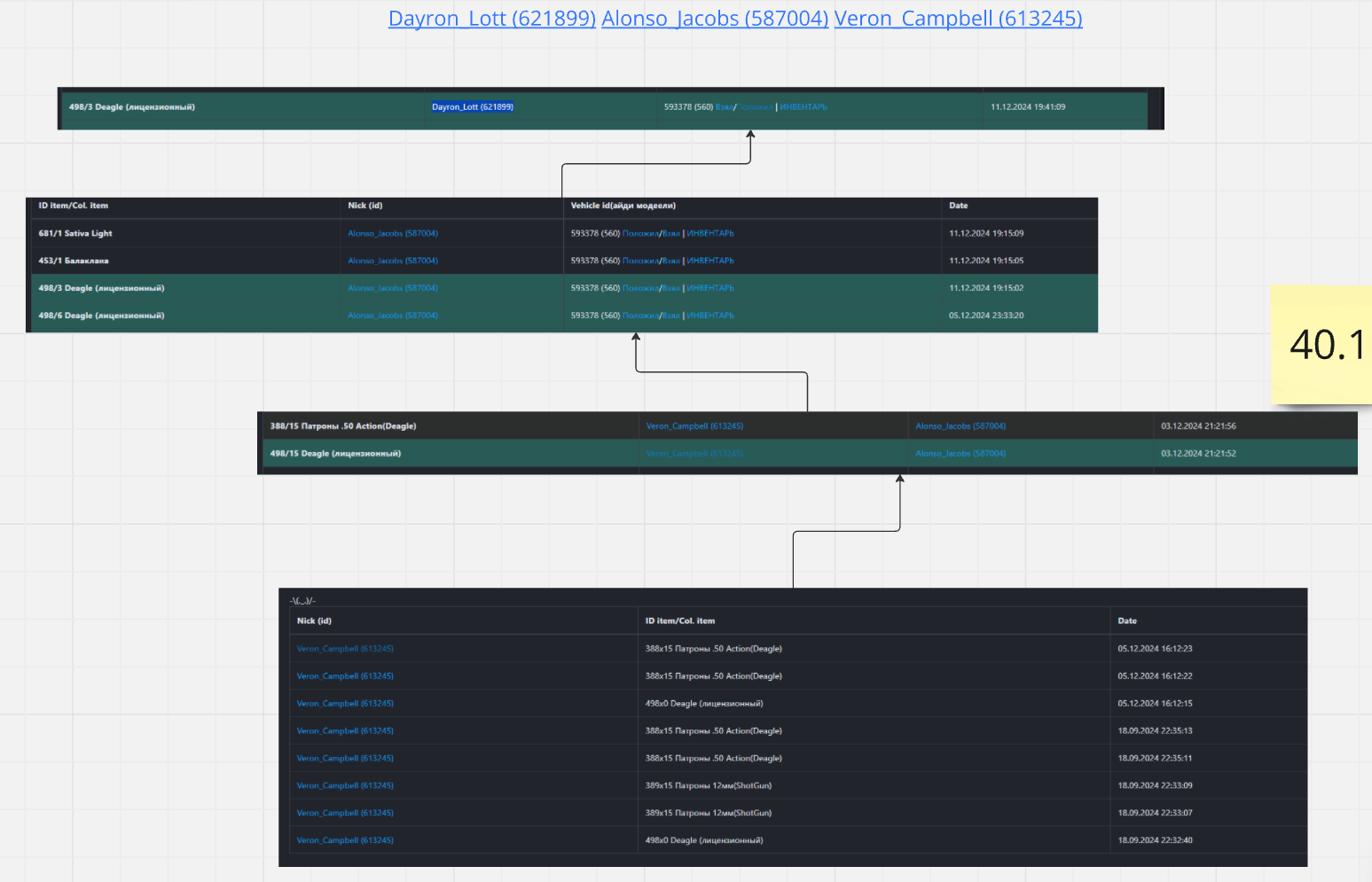Click ИНВЕНТАРЬ in the top 498/3 Deagle row
The width and height of the screenshot is (1372, 882).
[x=804, y=107]
